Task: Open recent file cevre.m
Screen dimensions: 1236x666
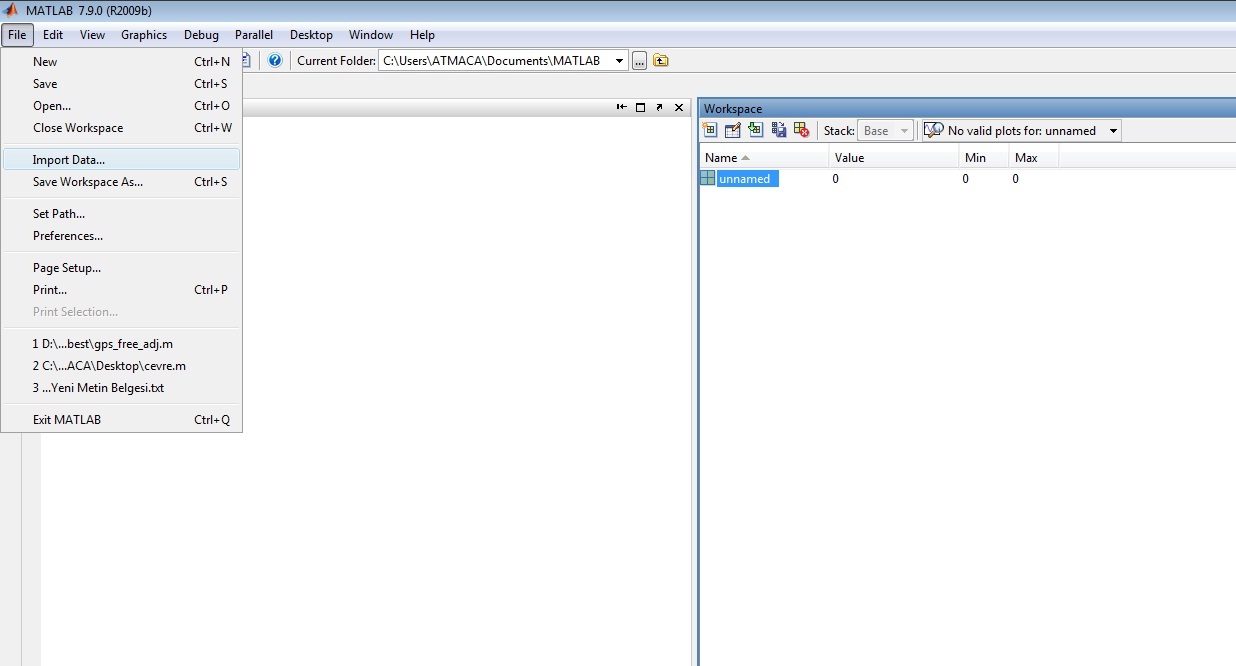Action: 121,366
